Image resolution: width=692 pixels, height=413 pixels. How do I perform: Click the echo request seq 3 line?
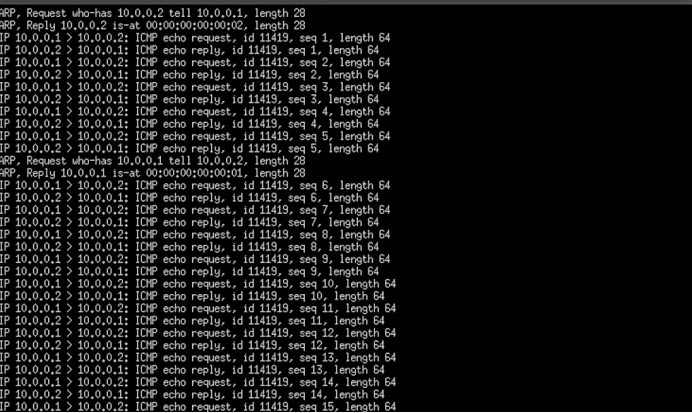195,87
